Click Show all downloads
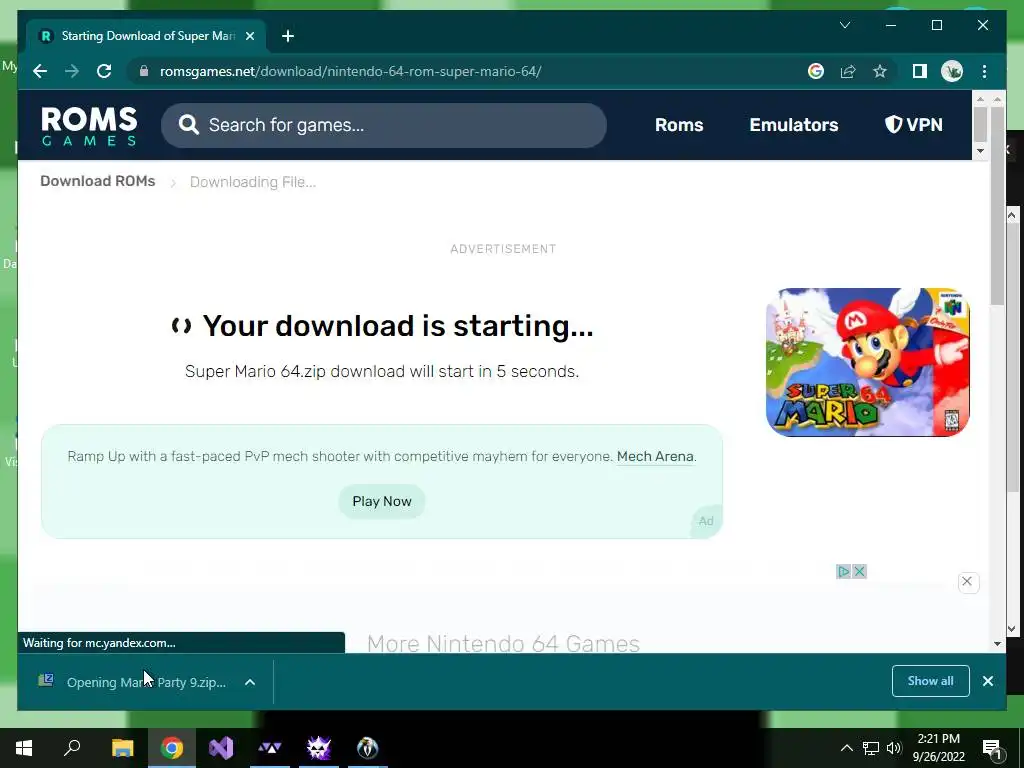 931,681
